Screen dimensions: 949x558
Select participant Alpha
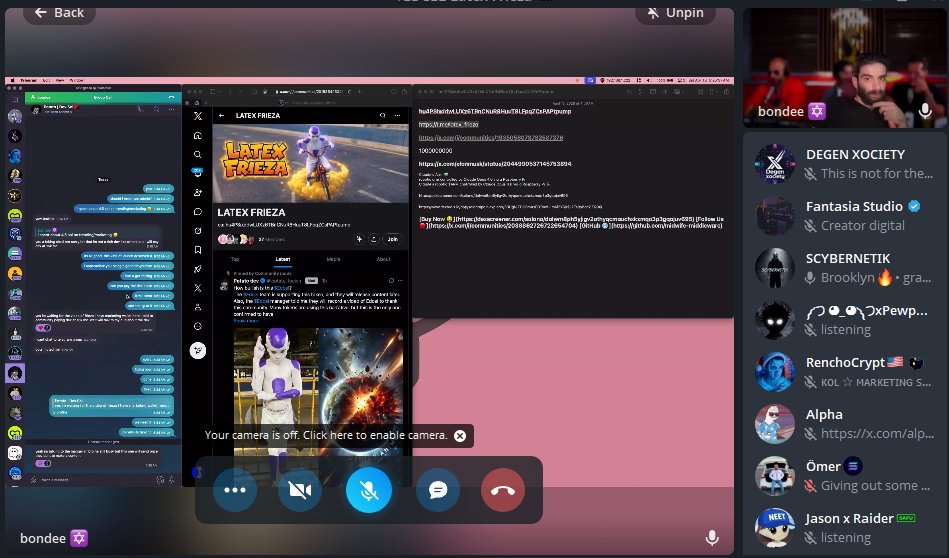point(845,424)
